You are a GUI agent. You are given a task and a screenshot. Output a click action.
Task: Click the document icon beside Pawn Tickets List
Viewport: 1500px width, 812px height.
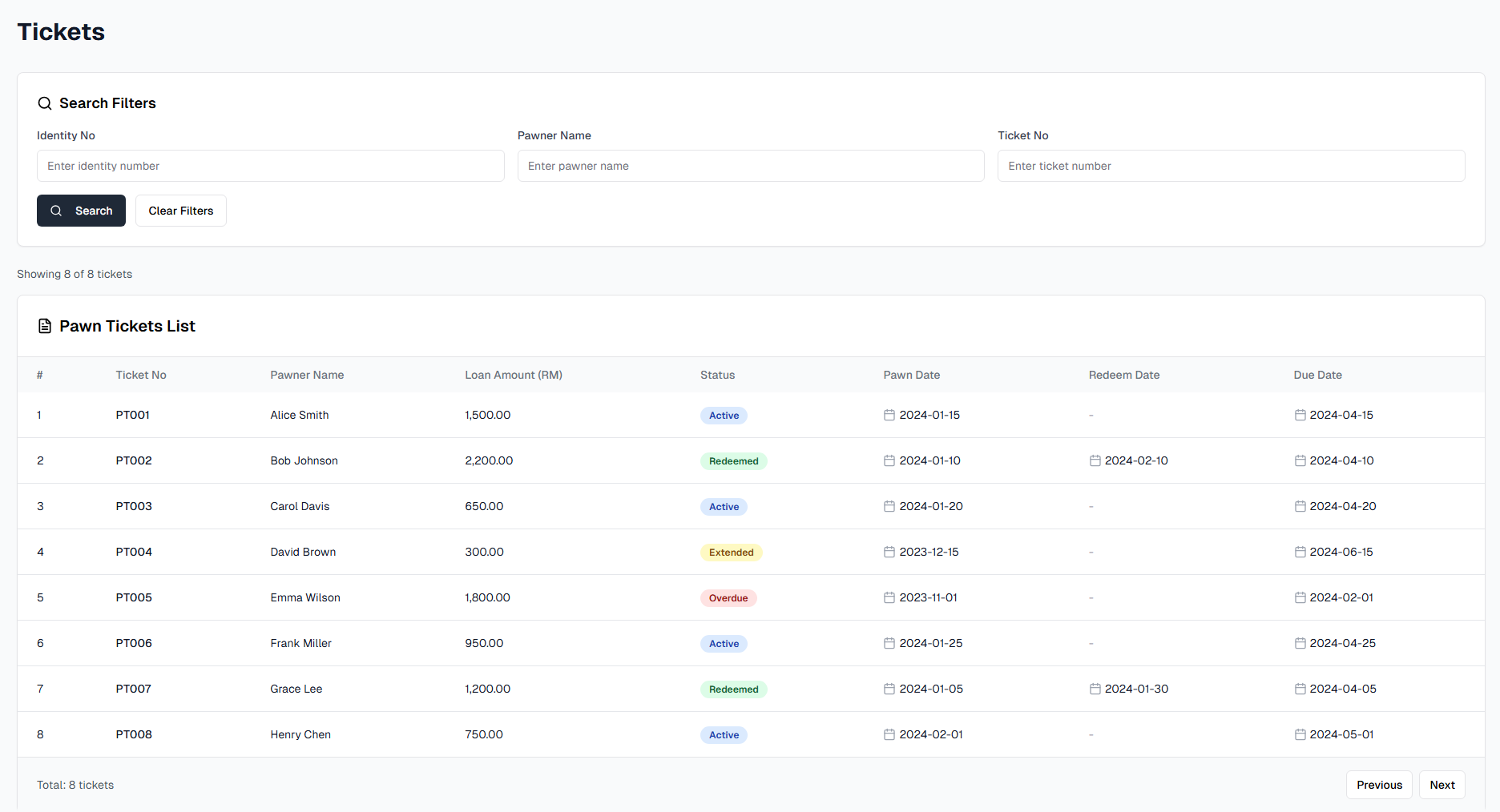pos(45,326)
